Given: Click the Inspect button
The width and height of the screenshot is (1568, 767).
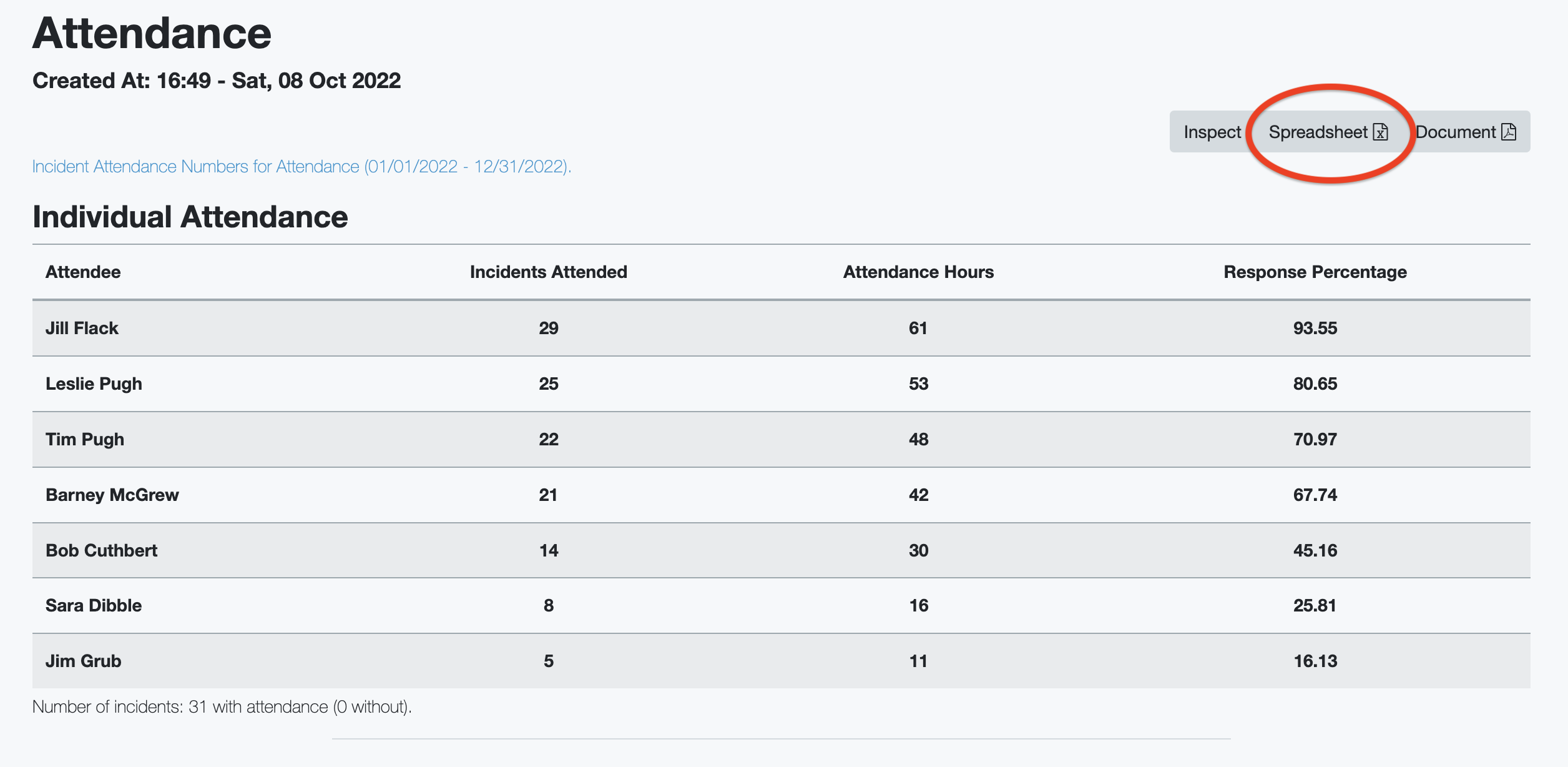Looking at the screenshot, I should [1212, 132].
